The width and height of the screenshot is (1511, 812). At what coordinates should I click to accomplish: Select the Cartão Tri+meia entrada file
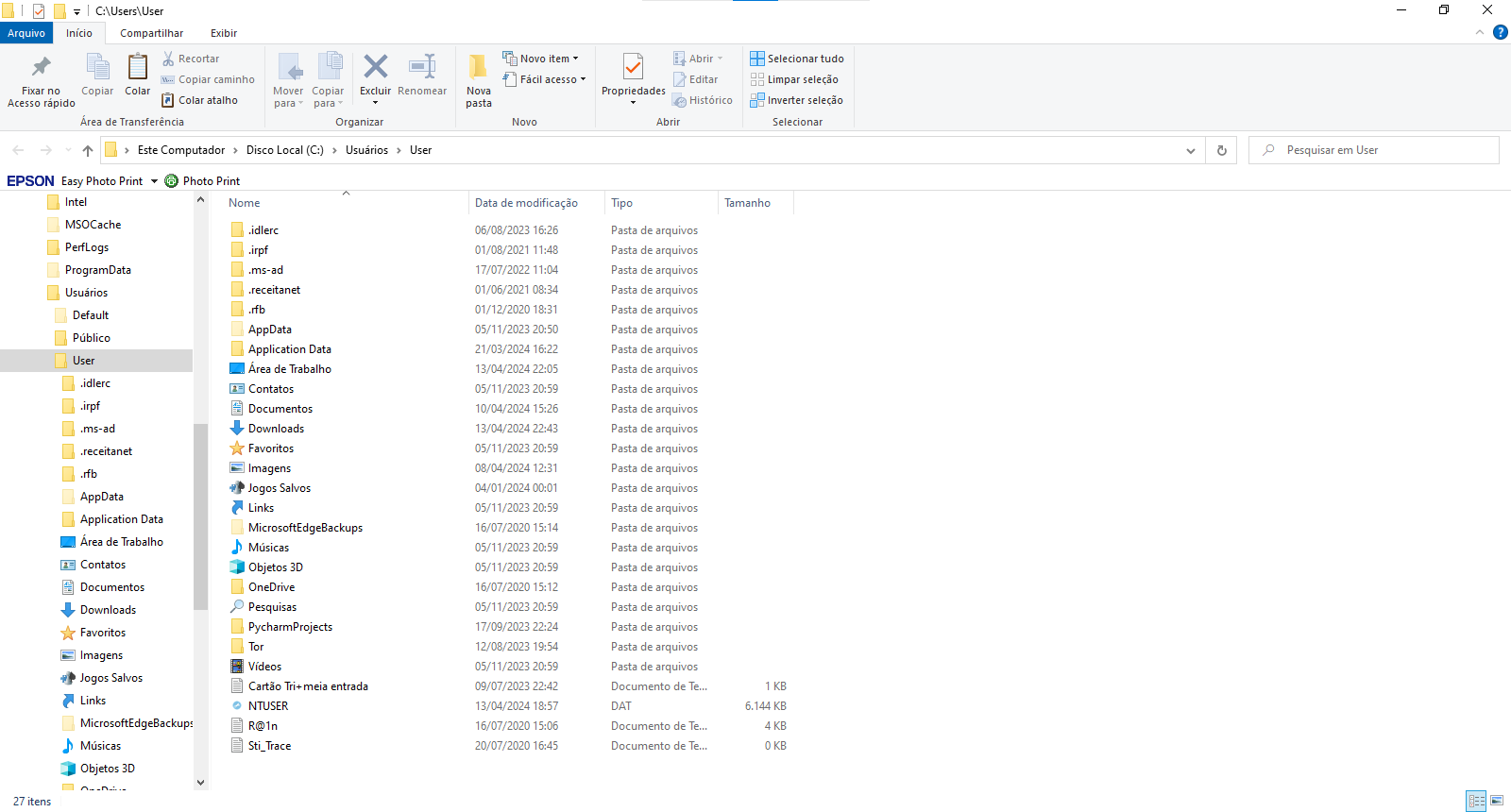pyautogui.click(x=308, y=686)
